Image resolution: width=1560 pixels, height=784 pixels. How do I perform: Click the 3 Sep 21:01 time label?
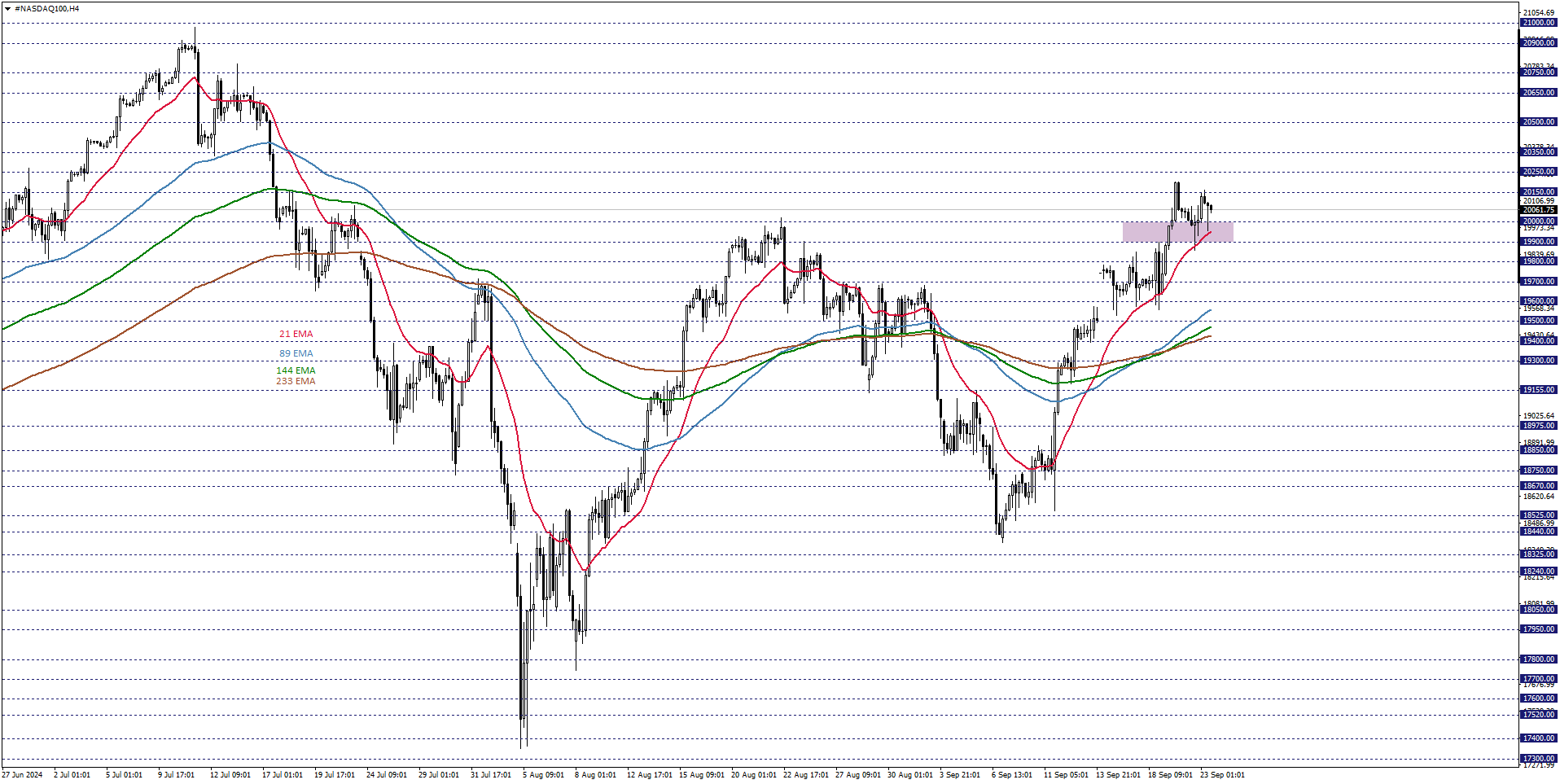(961, 774)
